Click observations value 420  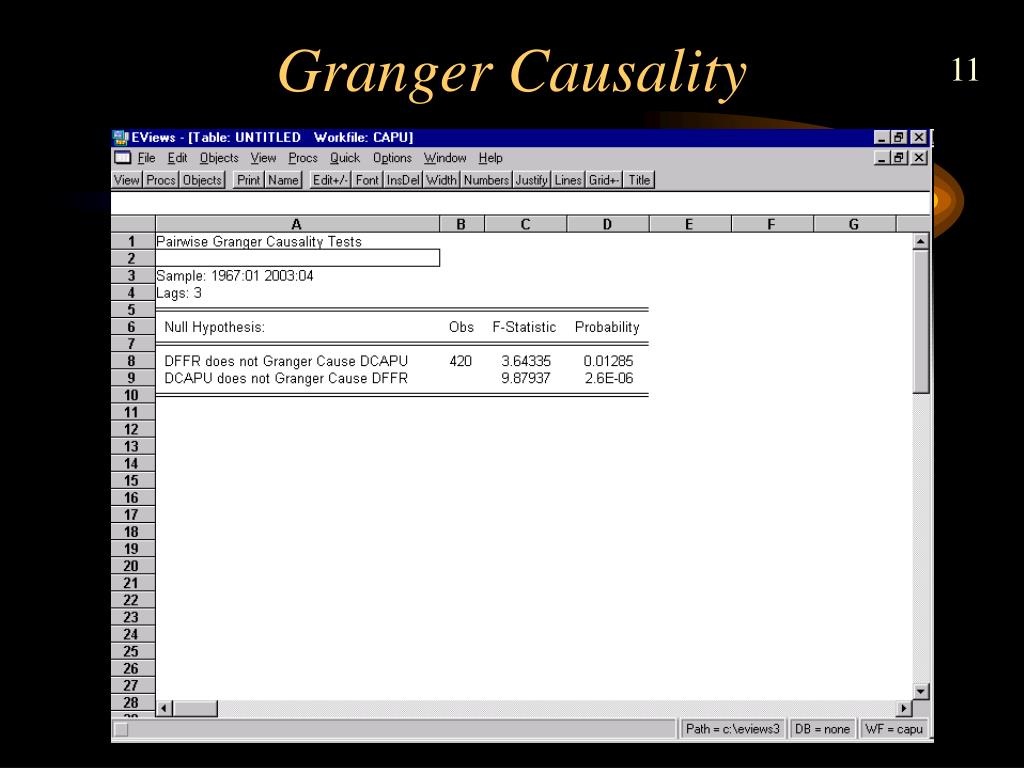coord(460,361)
